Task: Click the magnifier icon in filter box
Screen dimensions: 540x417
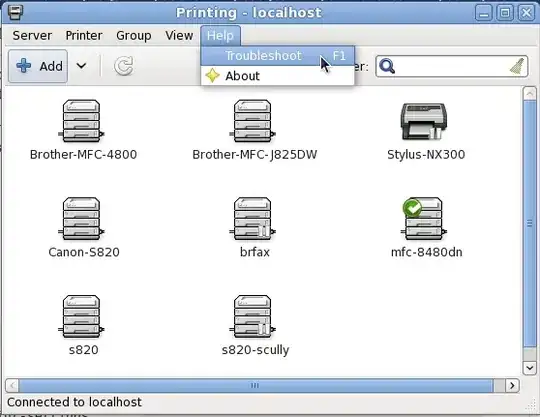Action: (387, 66)
